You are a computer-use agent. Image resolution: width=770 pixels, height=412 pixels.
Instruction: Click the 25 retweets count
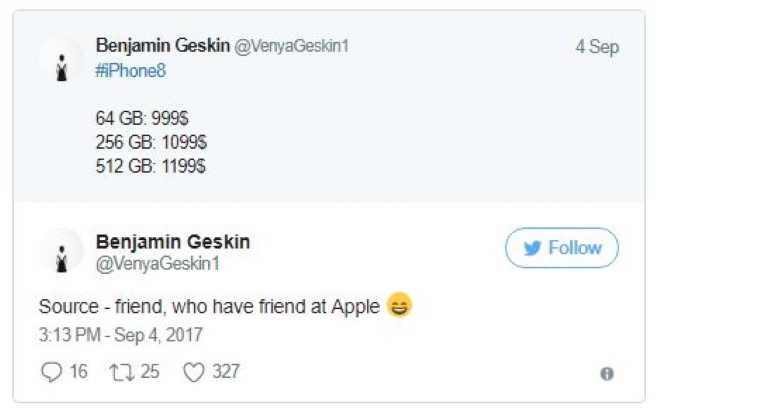pos(150,372)
